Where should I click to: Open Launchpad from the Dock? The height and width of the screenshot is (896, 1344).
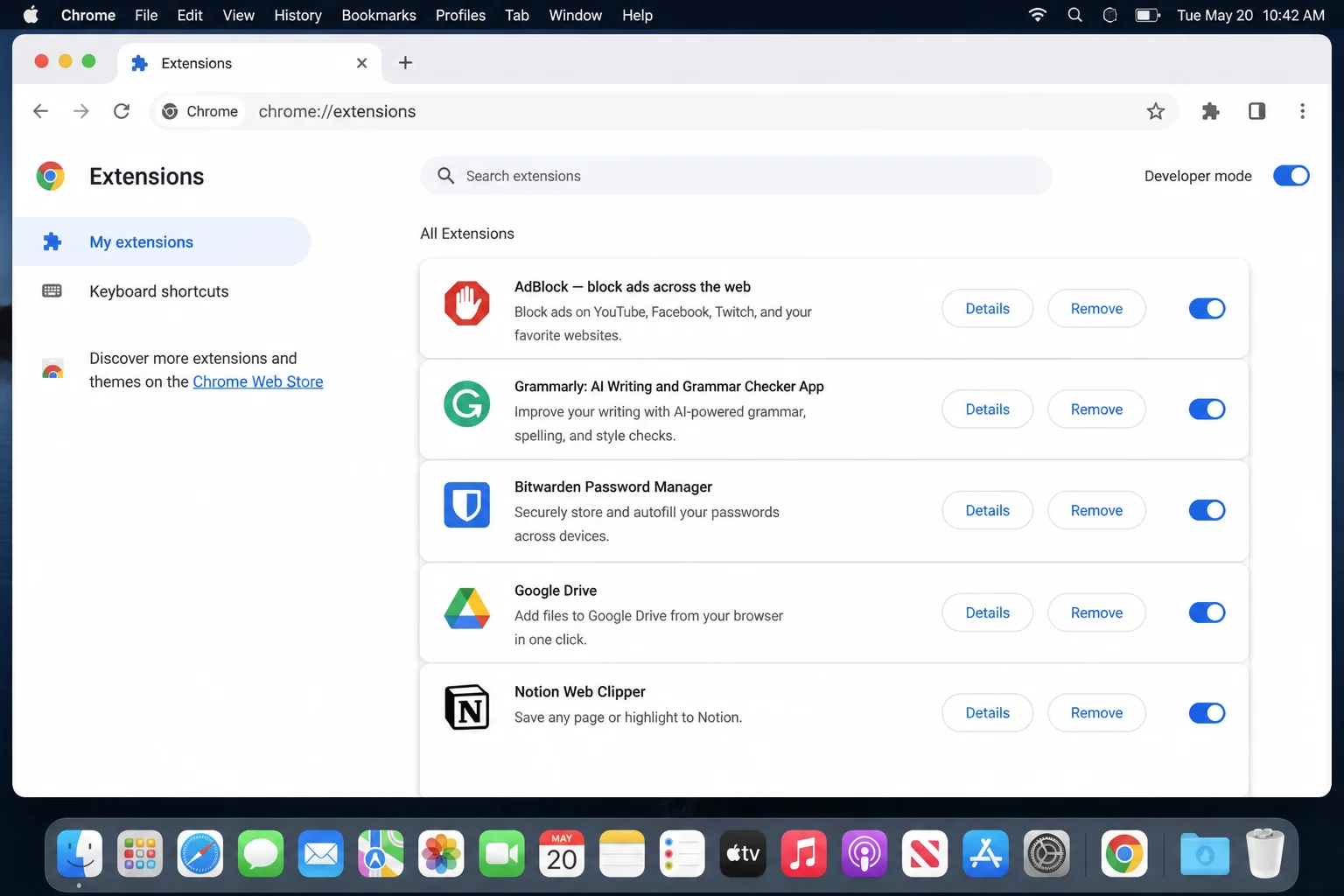click(x=140, y=854)
